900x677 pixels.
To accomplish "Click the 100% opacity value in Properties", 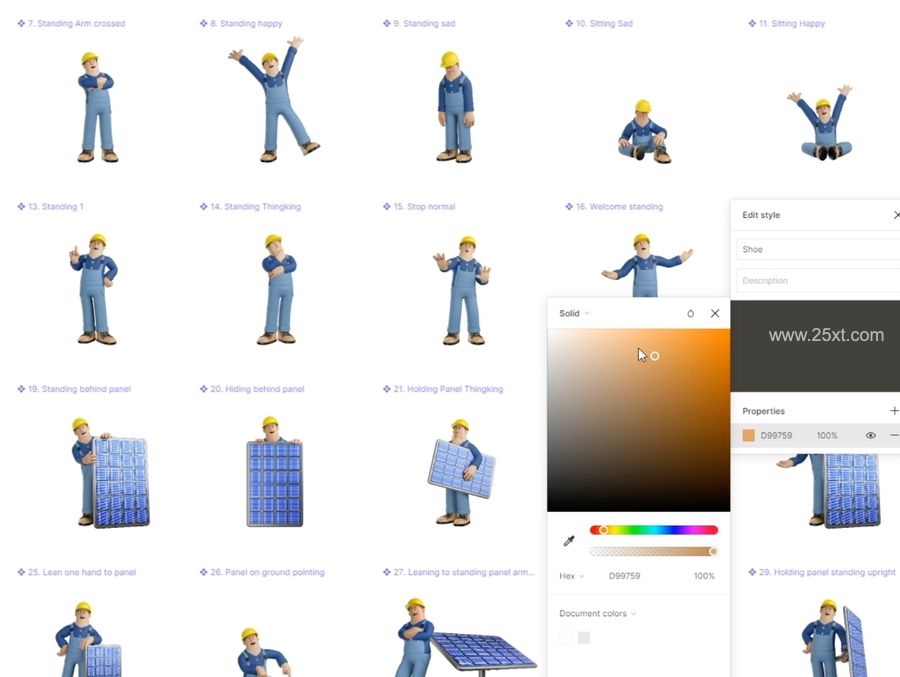I will click(827, 436).
